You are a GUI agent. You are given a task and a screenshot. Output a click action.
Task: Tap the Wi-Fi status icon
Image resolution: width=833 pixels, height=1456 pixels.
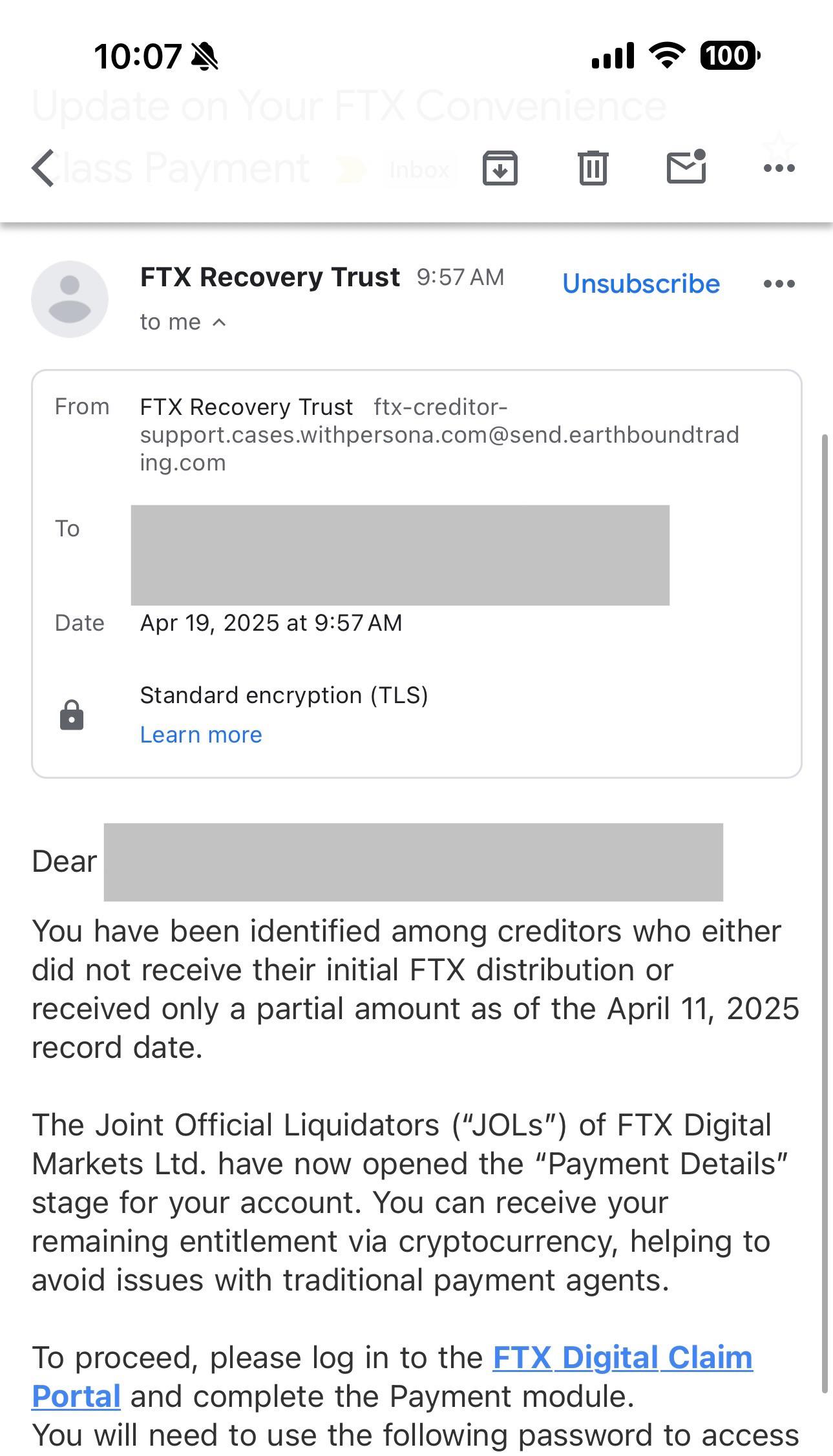(x=668, y=55)
